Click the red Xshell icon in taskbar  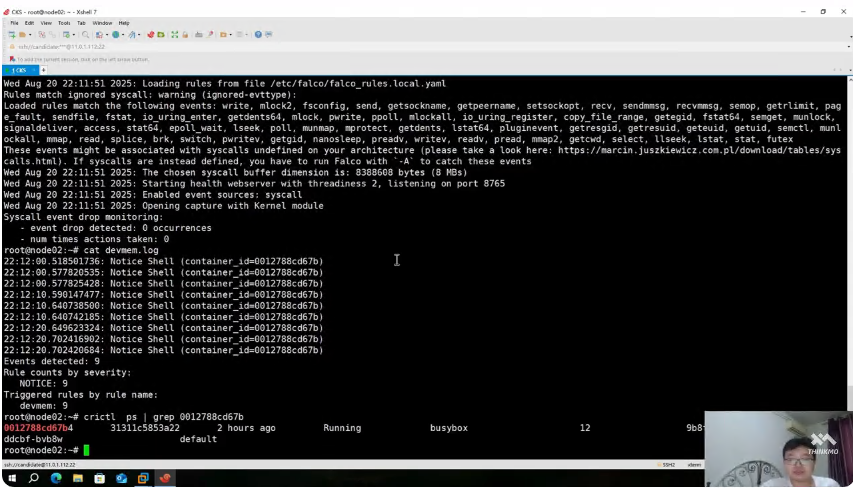(165, 479)
